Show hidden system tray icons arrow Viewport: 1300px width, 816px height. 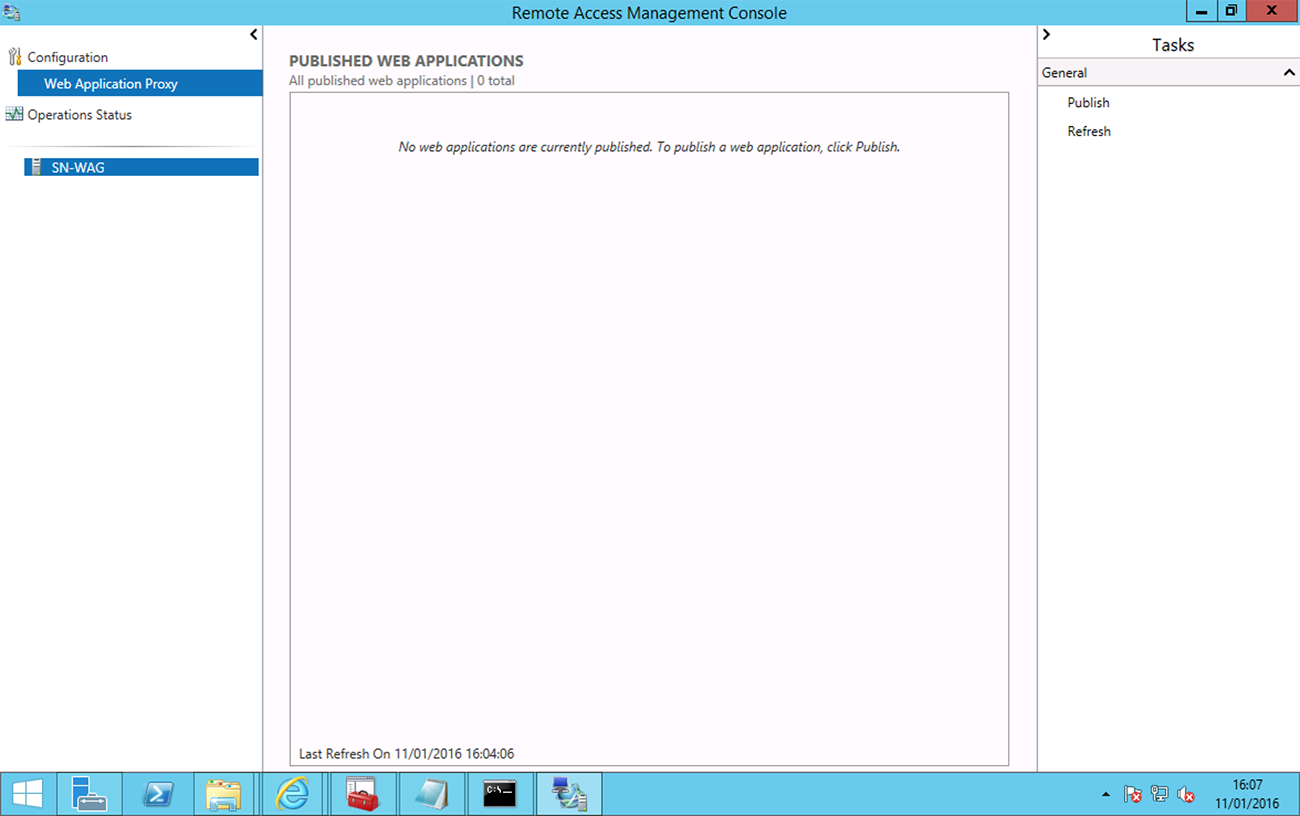(1106, 795)
